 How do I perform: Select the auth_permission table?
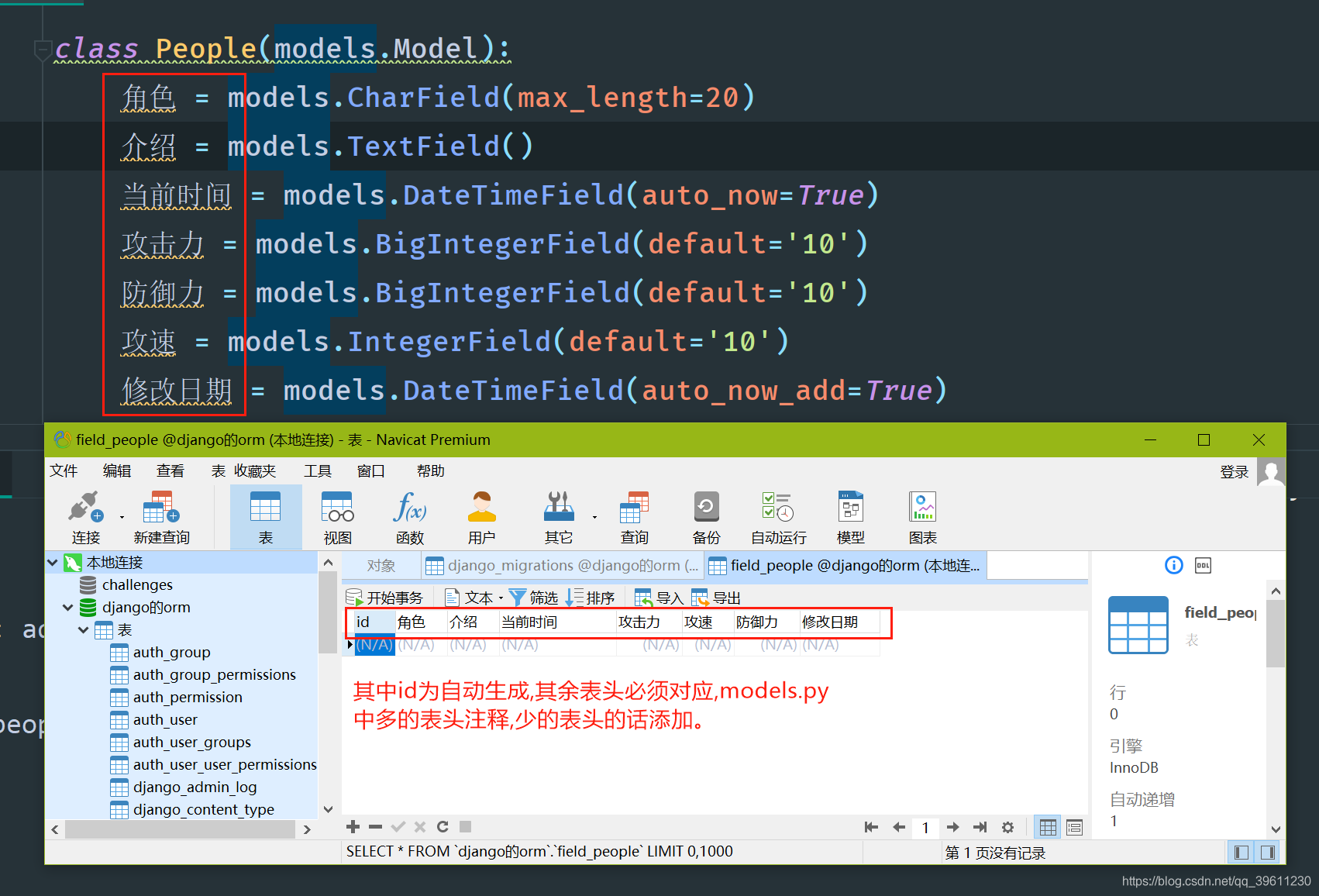pyautogui.click(x=188, y=697)
